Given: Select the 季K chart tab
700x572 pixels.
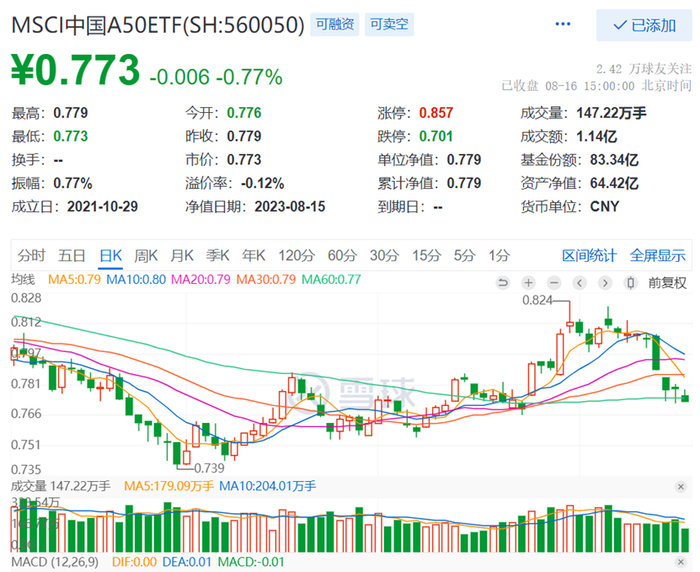Looking at the screenshot, I should tap(217, 255).
